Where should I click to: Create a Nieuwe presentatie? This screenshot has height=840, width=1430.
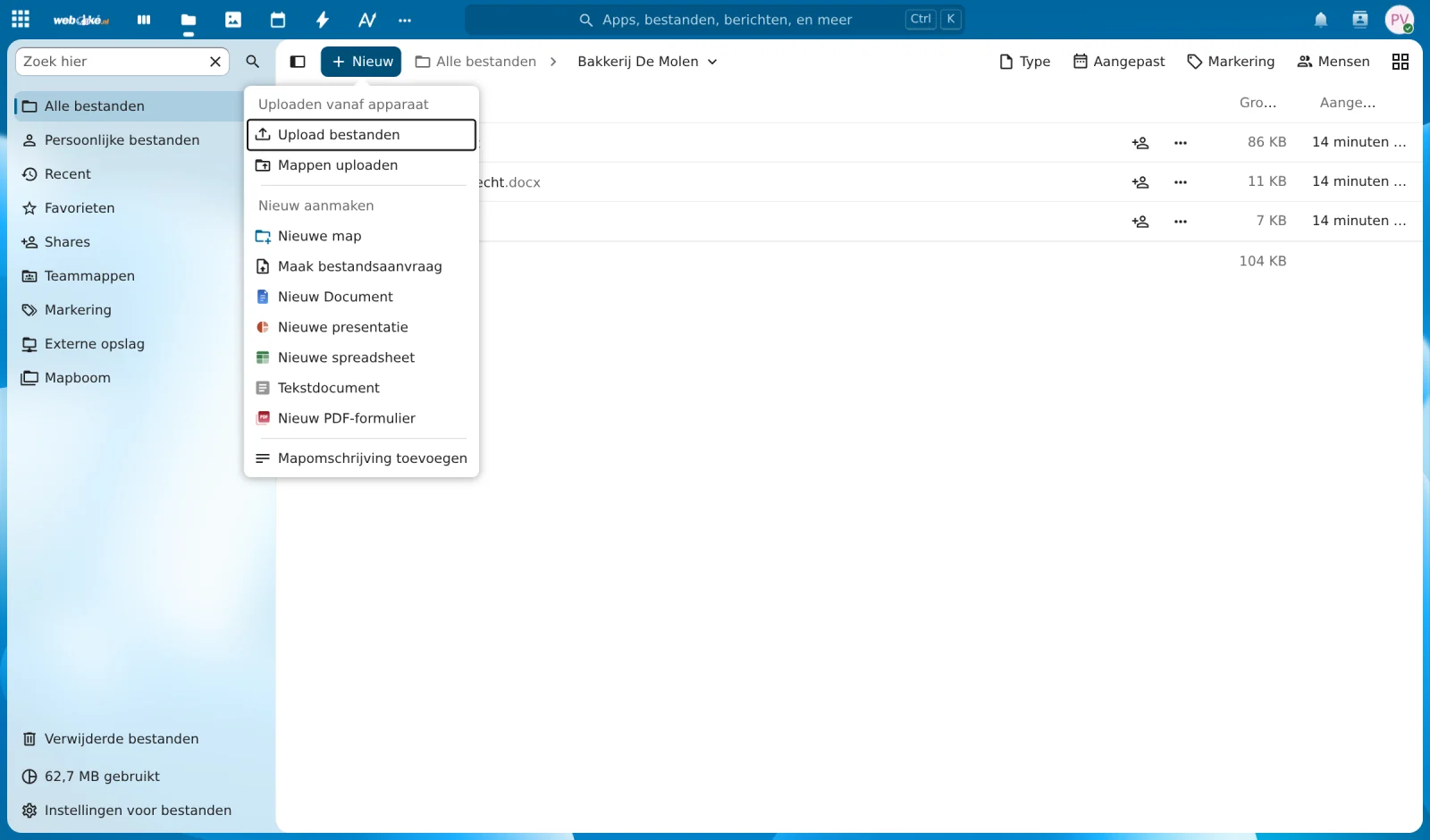[x=361, y=327]
